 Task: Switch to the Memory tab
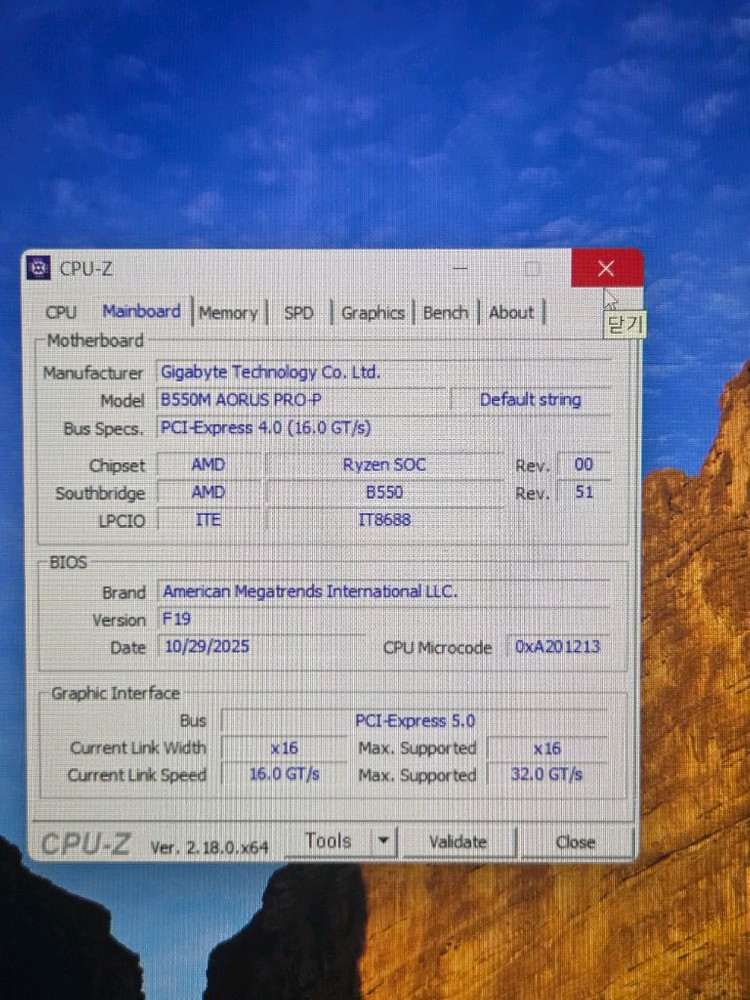pyautogui.click(x=228, y=313)
